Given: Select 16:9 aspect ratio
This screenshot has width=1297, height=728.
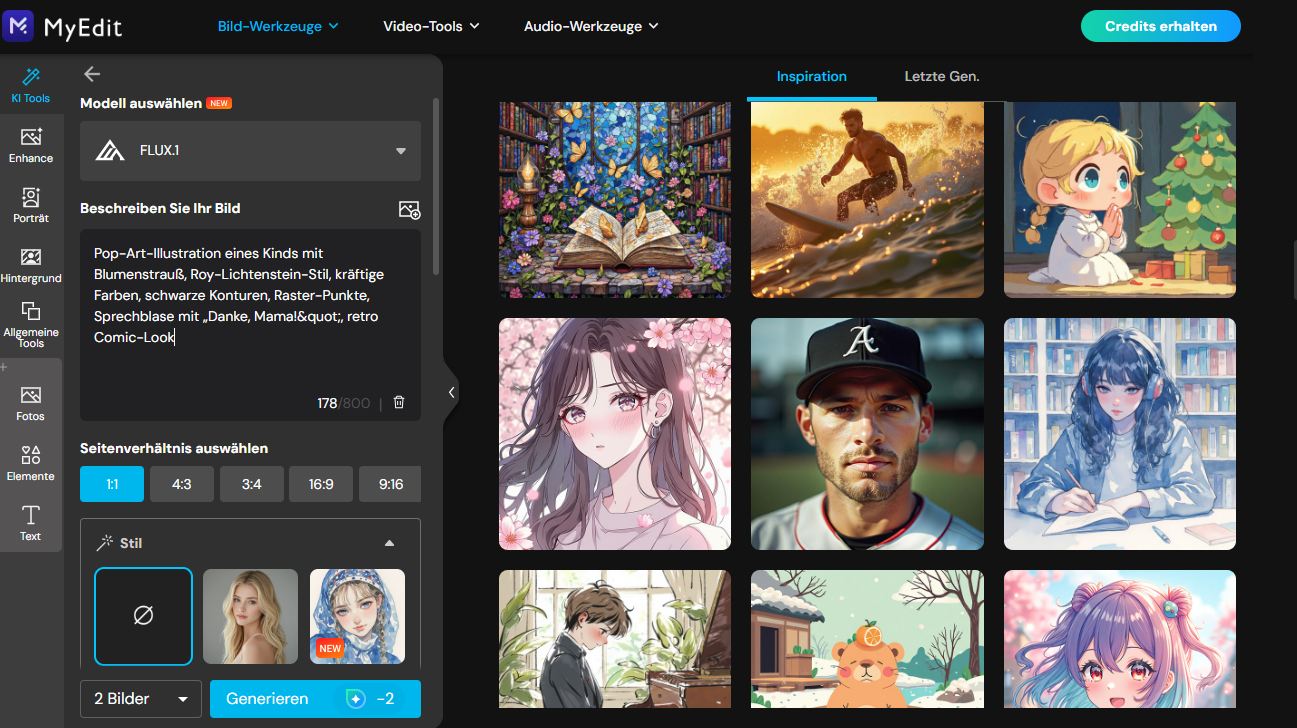Looking at the screenshot, I should [321, 484].
